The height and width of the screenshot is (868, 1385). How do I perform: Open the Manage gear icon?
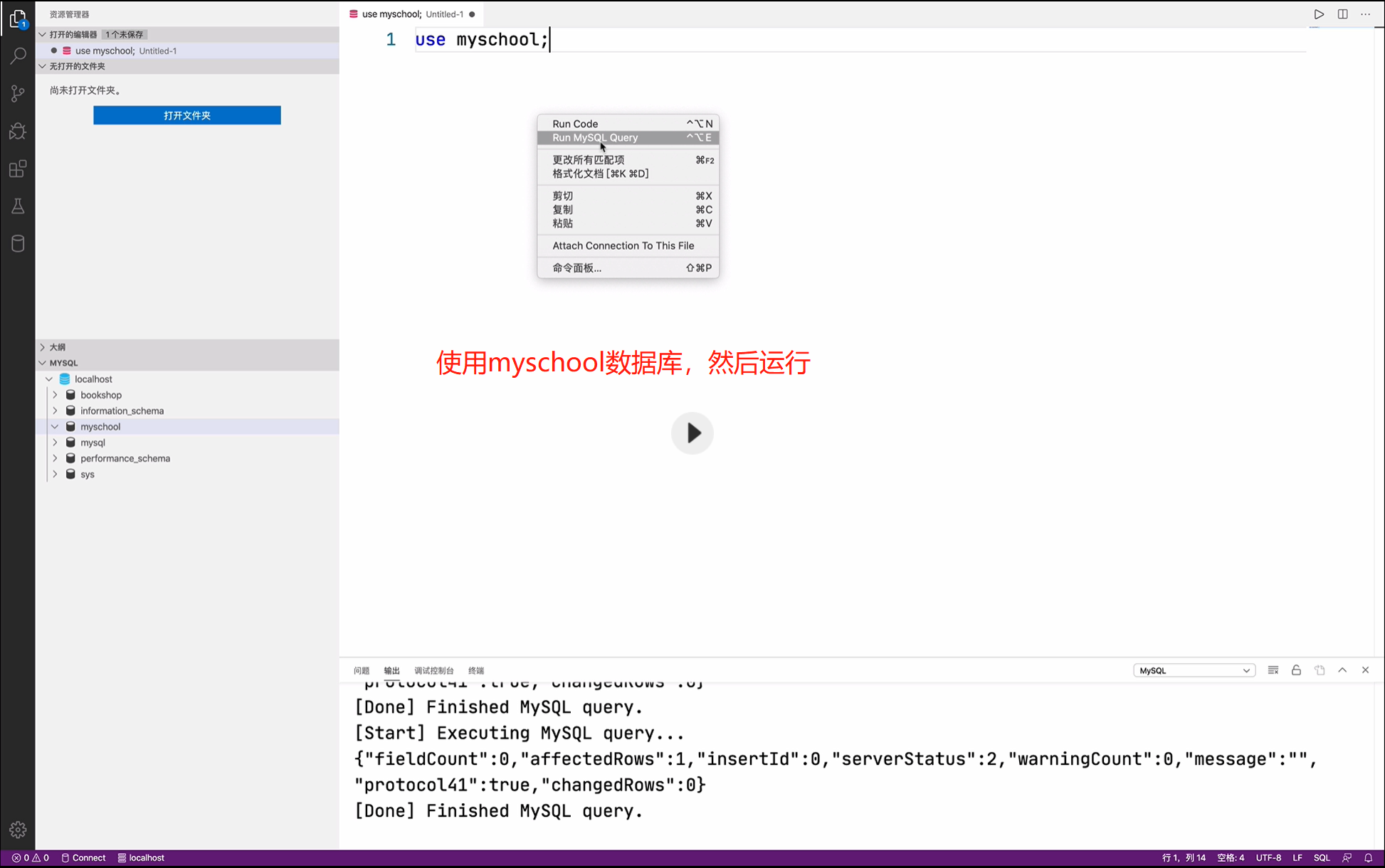18,830
